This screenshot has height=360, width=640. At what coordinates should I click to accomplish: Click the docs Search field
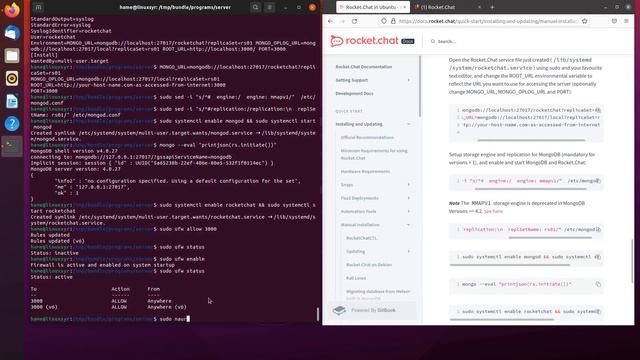coord(447,41)
